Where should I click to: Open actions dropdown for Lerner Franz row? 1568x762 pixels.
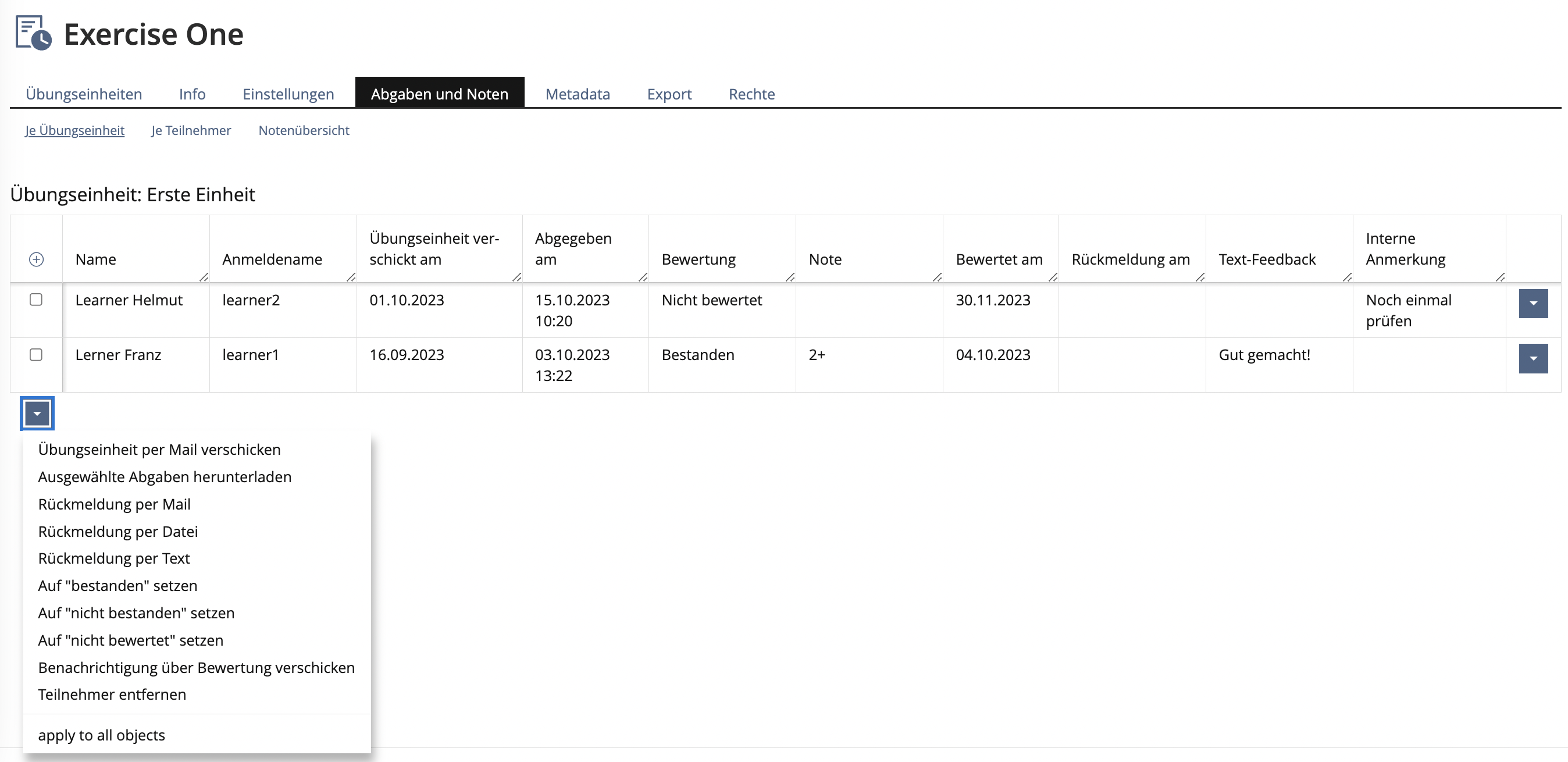point(1533,358)
